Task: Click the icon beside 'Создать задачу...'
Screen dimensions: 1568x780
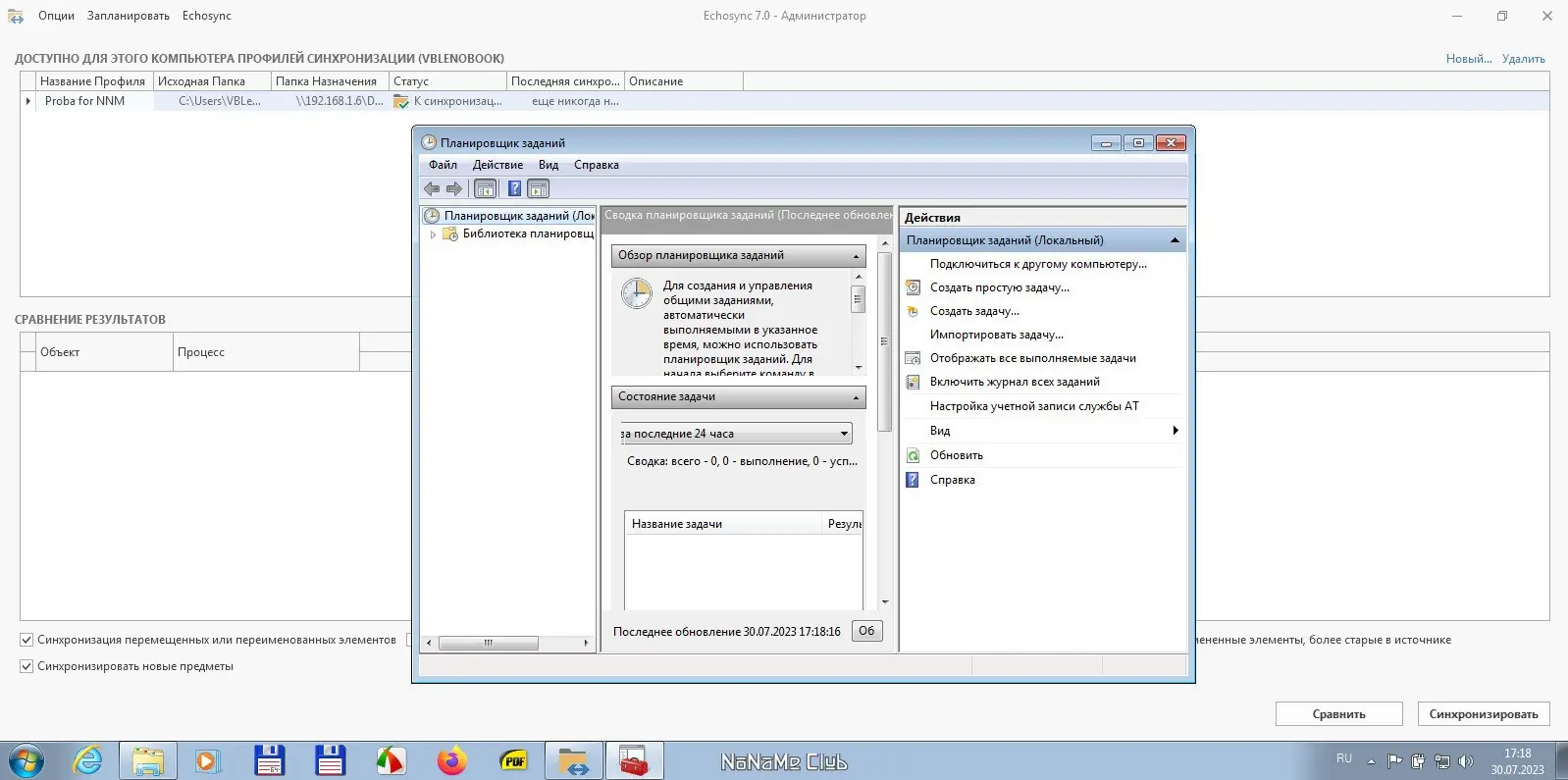Action: coord(913,311)
